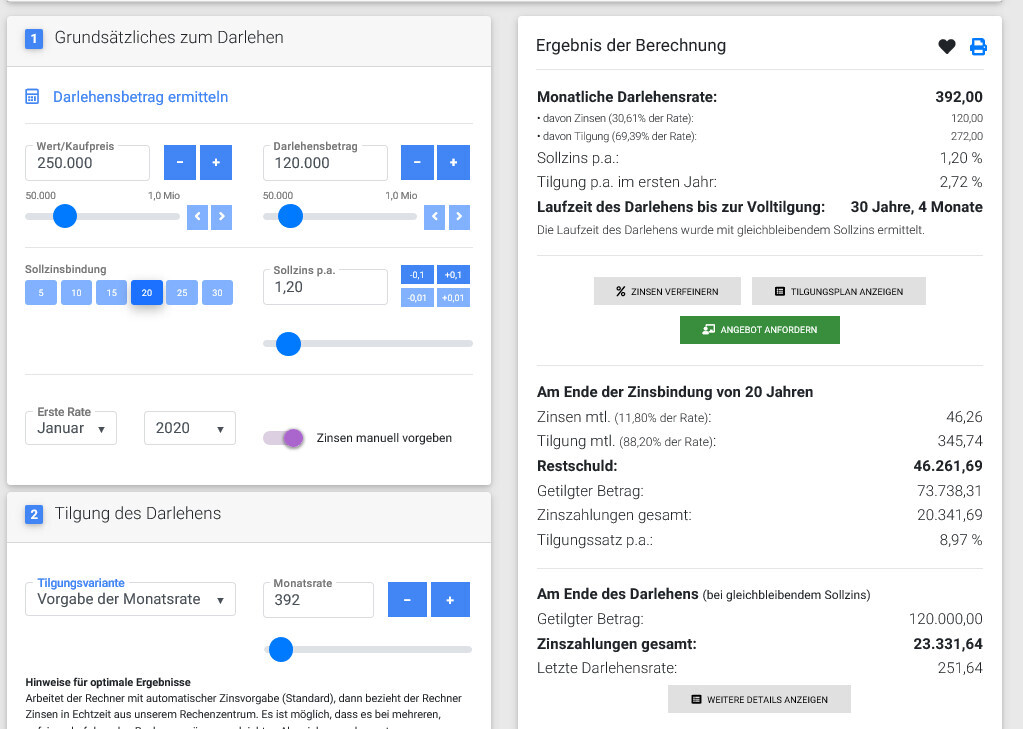
Task: Click the green Angebot anfordern button
Action: [x=759, y=330]
